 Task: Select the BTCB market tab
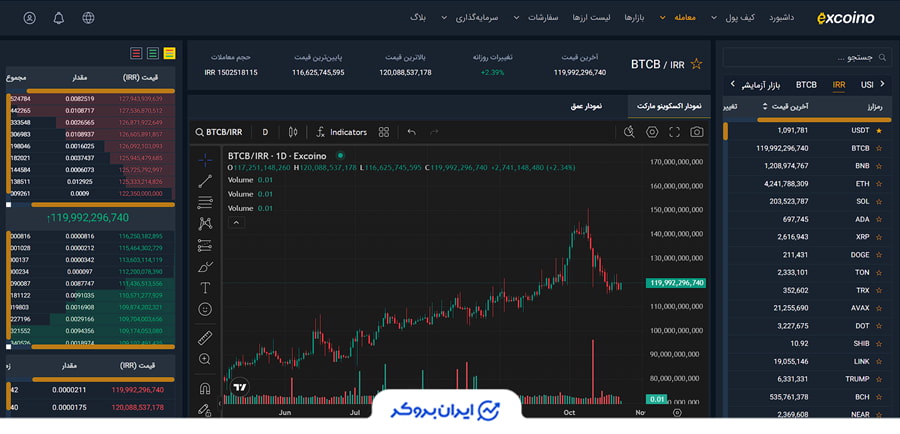[x=806, y=85]
